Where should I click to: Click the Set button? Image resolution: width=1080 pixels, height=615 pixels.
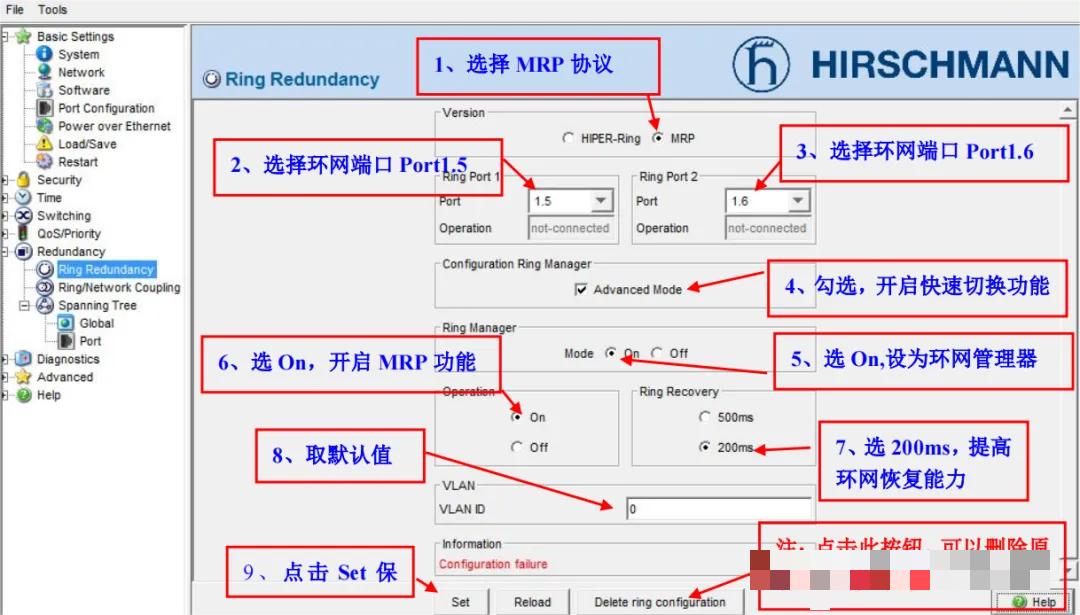point(460,602)
